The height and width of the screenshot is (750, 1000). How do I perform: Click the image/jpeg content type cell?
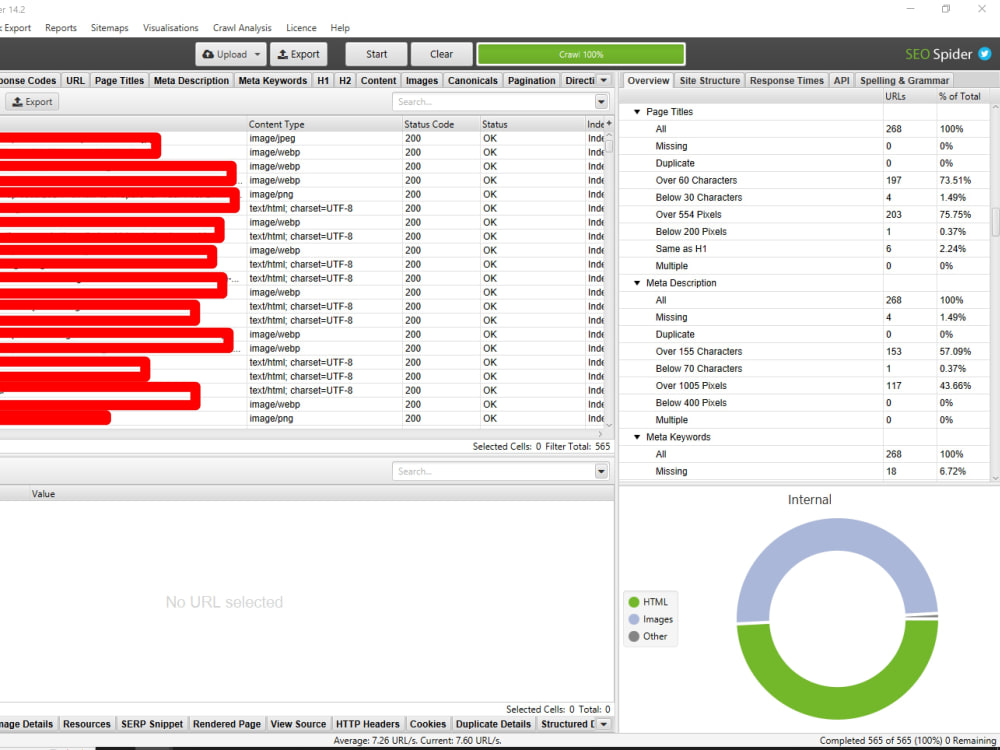[x=324, y=138]
